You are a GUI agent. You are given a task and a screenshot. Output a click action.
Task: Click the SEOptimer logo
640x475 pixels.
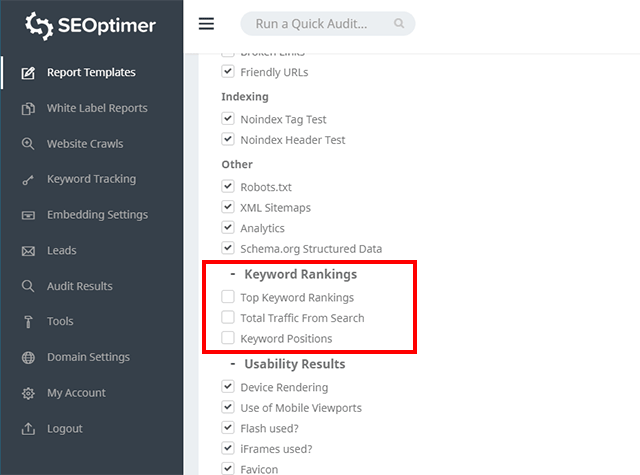pos(90,24)
